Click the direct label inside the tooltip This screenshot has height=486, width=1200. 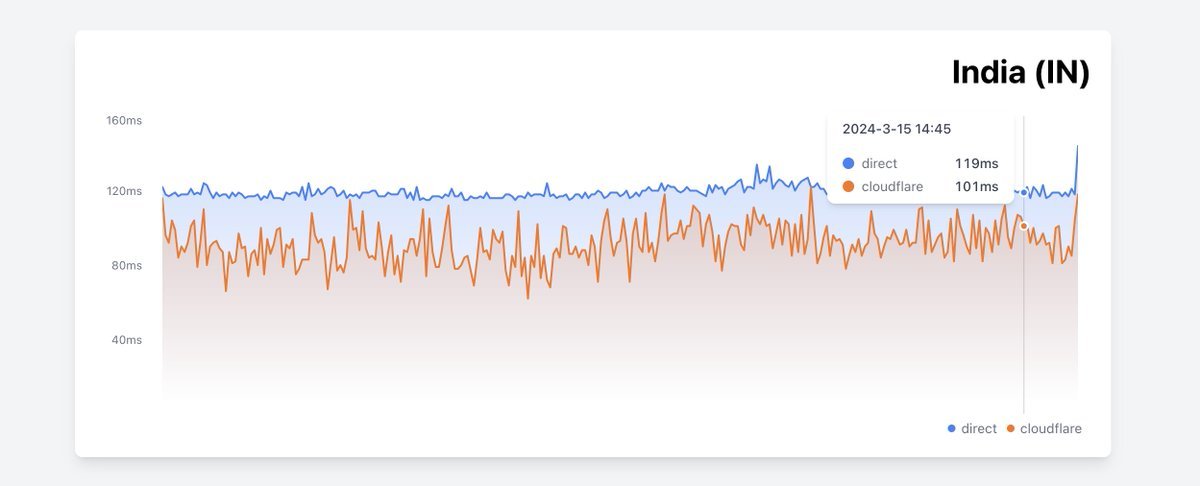tap(879, 163)
